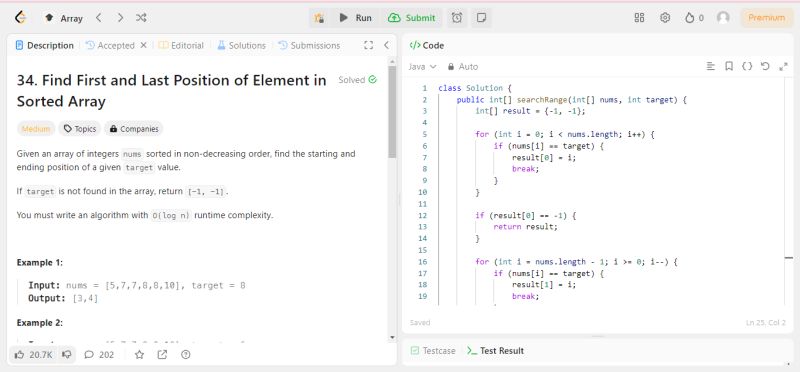Open the layout manager grid icon
Image resolution: width=800 pixels, height=372 pixels.
pos(639,18)
